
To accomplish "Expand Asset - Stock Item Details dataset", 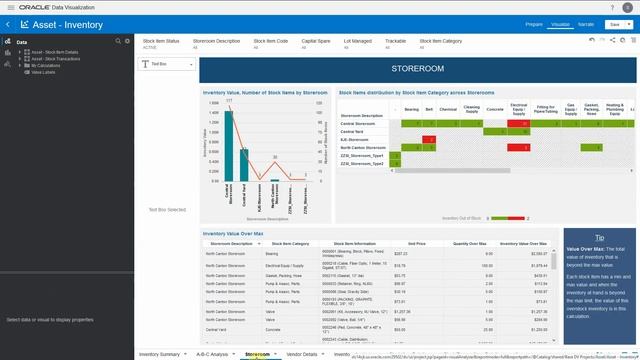I will coord(20,52).
